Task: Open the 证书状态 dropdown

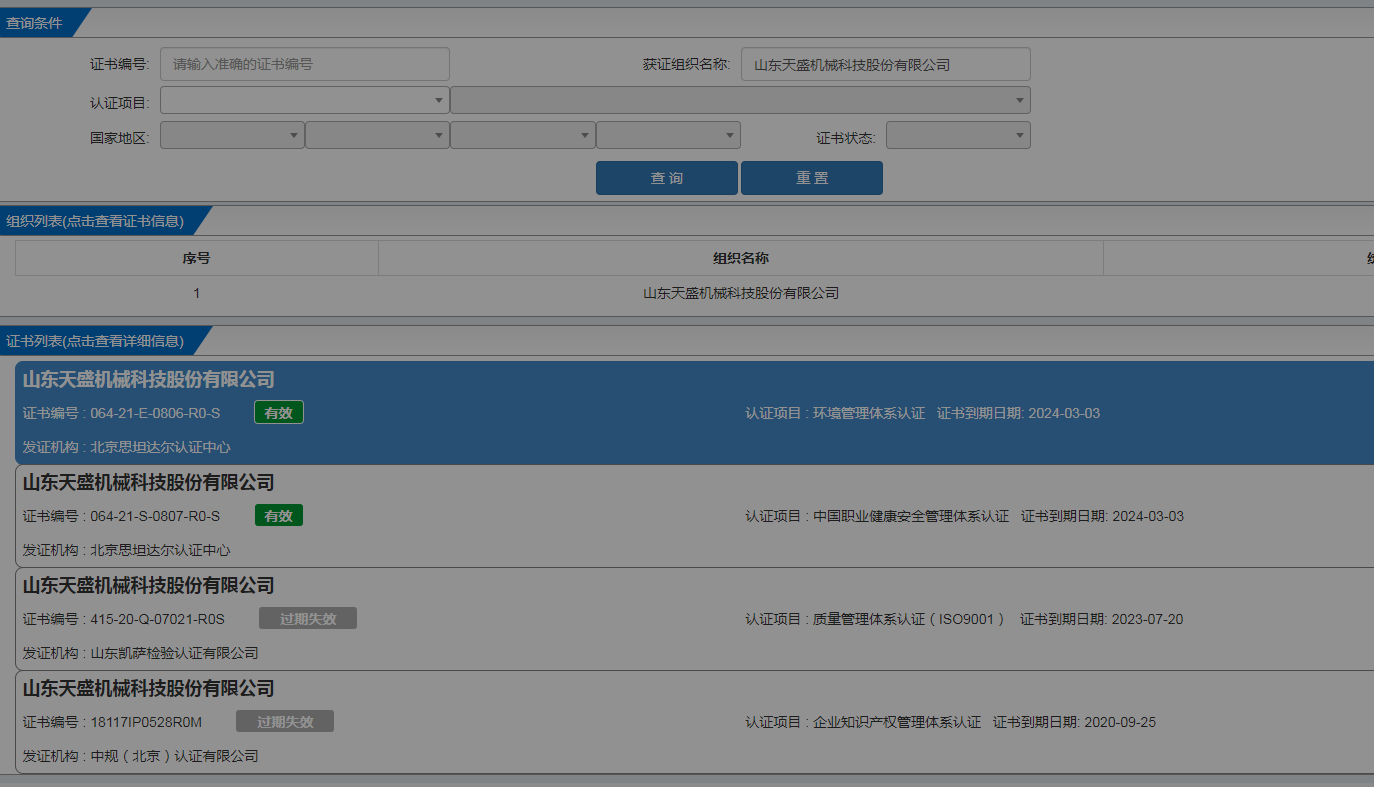Action: 958,135
